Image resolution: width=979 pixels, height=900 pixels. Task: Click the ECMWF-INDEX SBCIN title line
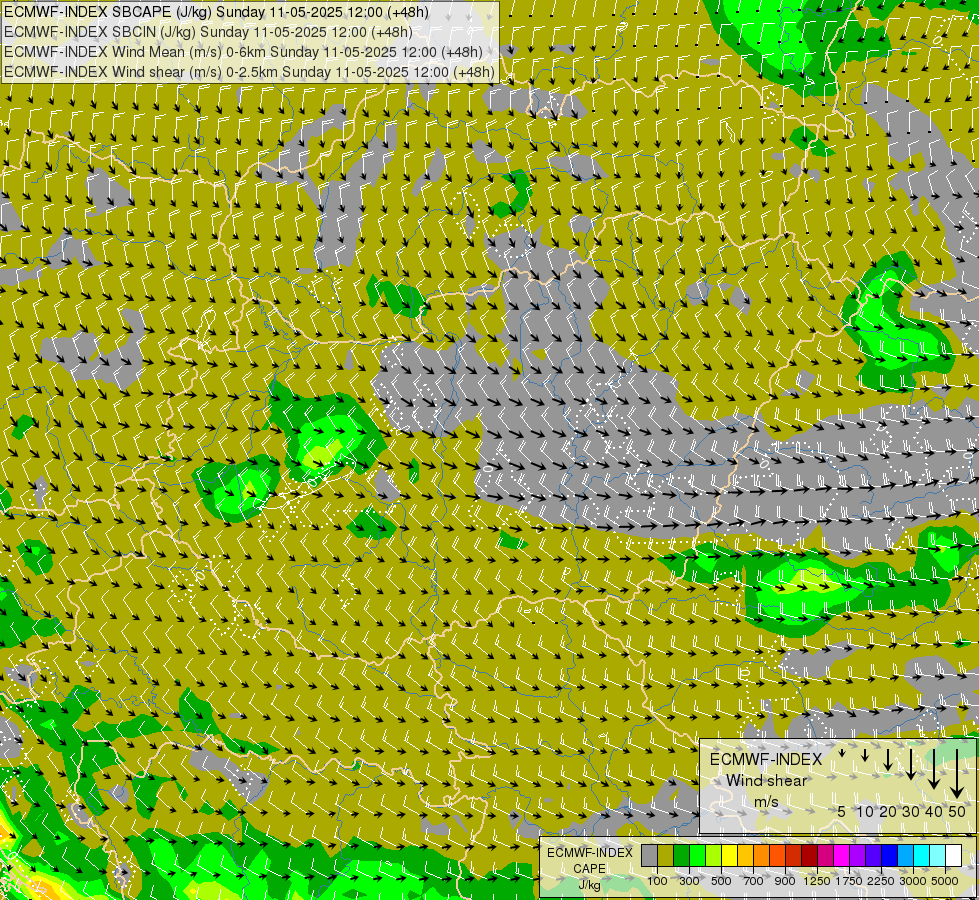pos(208,32)
